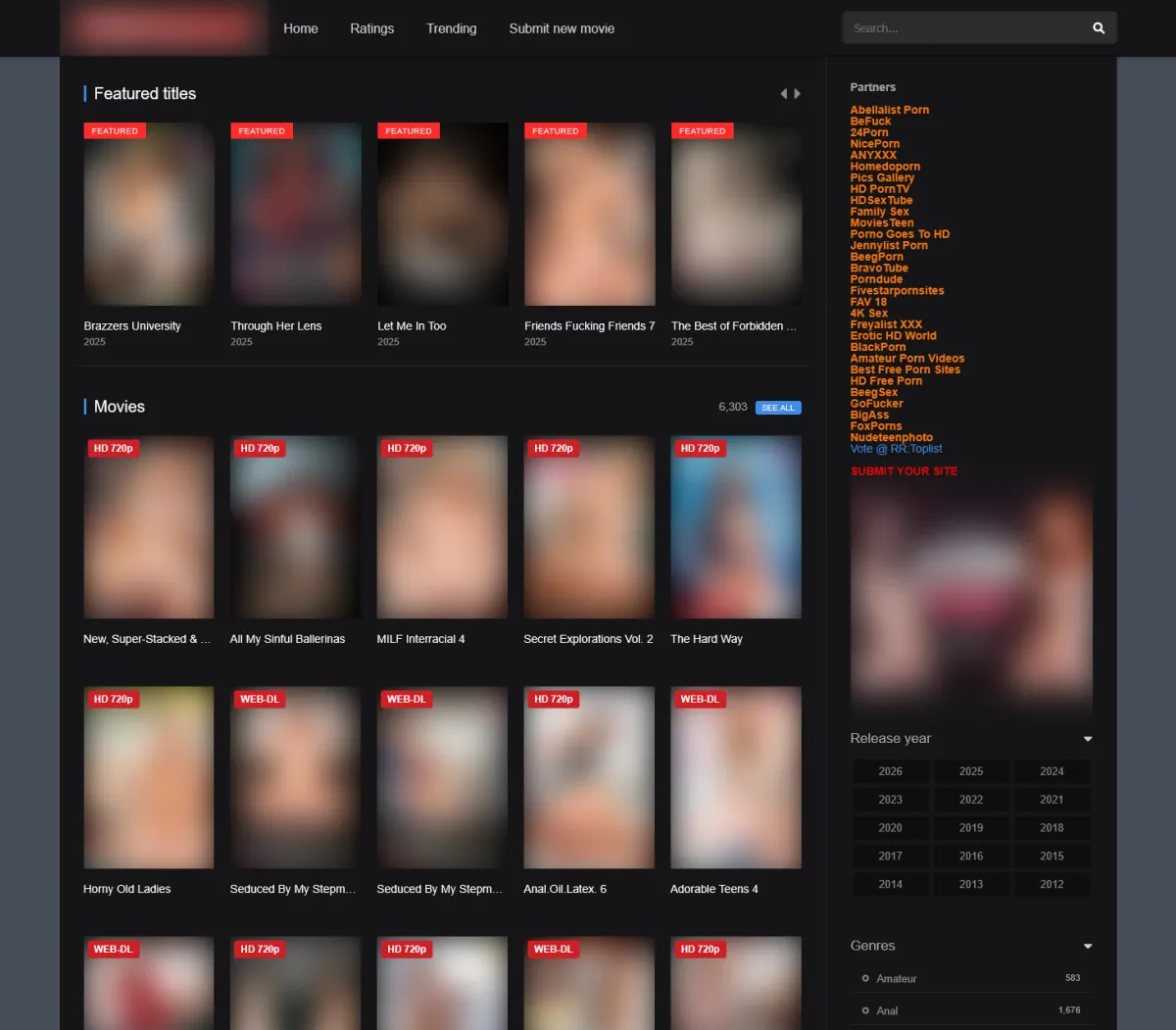Click FEATURED badge on Through Her Lens

coord(262,130)
